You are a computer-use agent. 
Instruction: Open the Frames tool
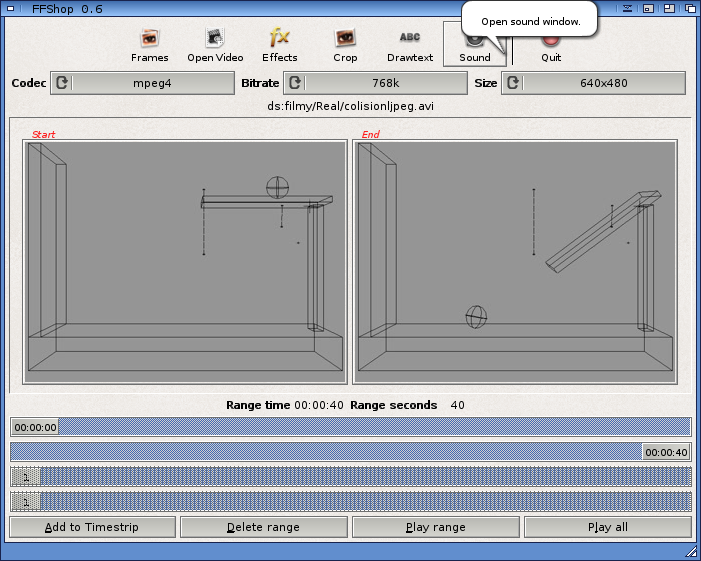(150, 44)
